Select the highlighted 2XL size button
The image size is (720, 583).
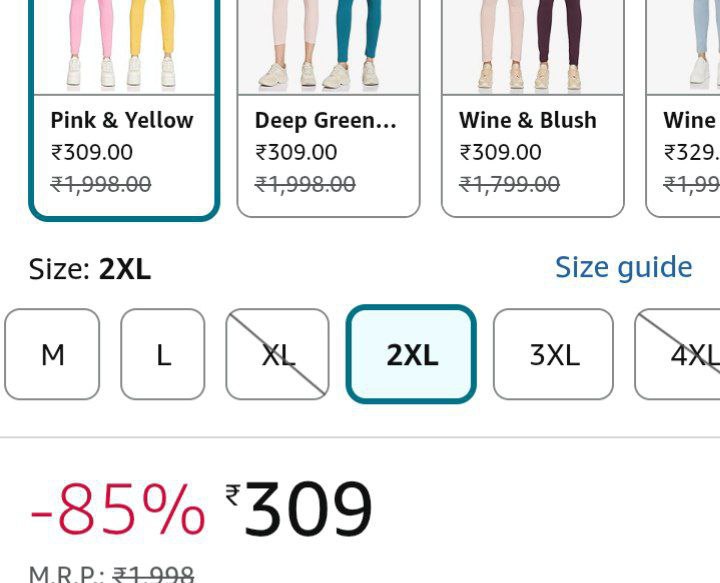(x=411, y=355)
